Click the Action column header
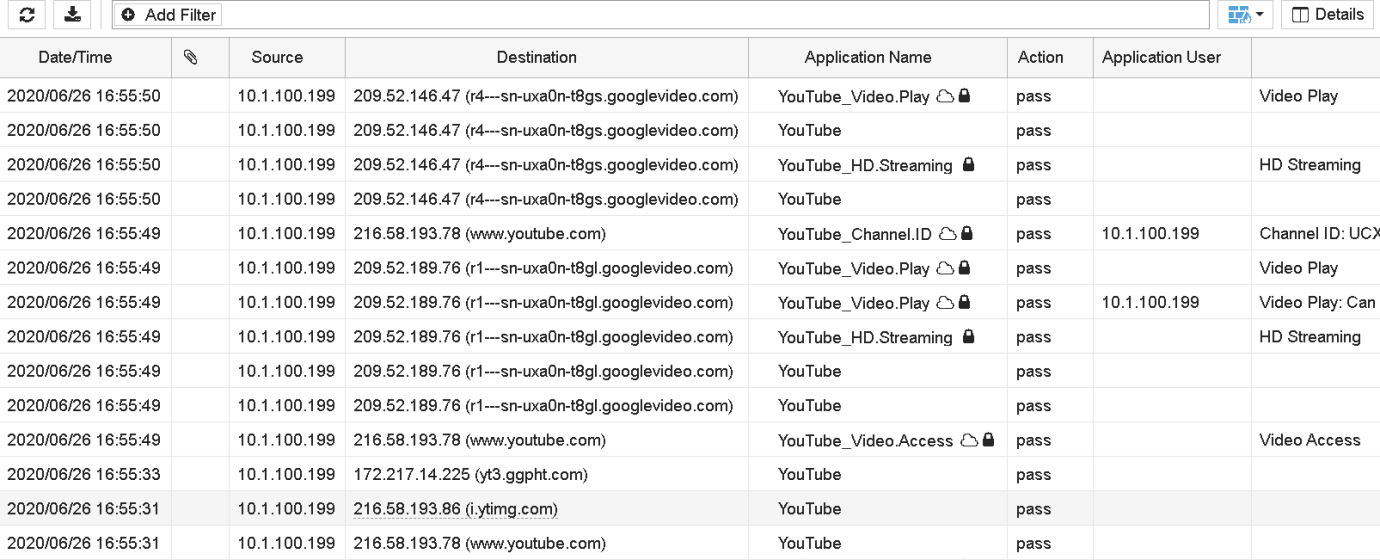The width and height of the screenshot is (1380, 560). pos(1040,58)
